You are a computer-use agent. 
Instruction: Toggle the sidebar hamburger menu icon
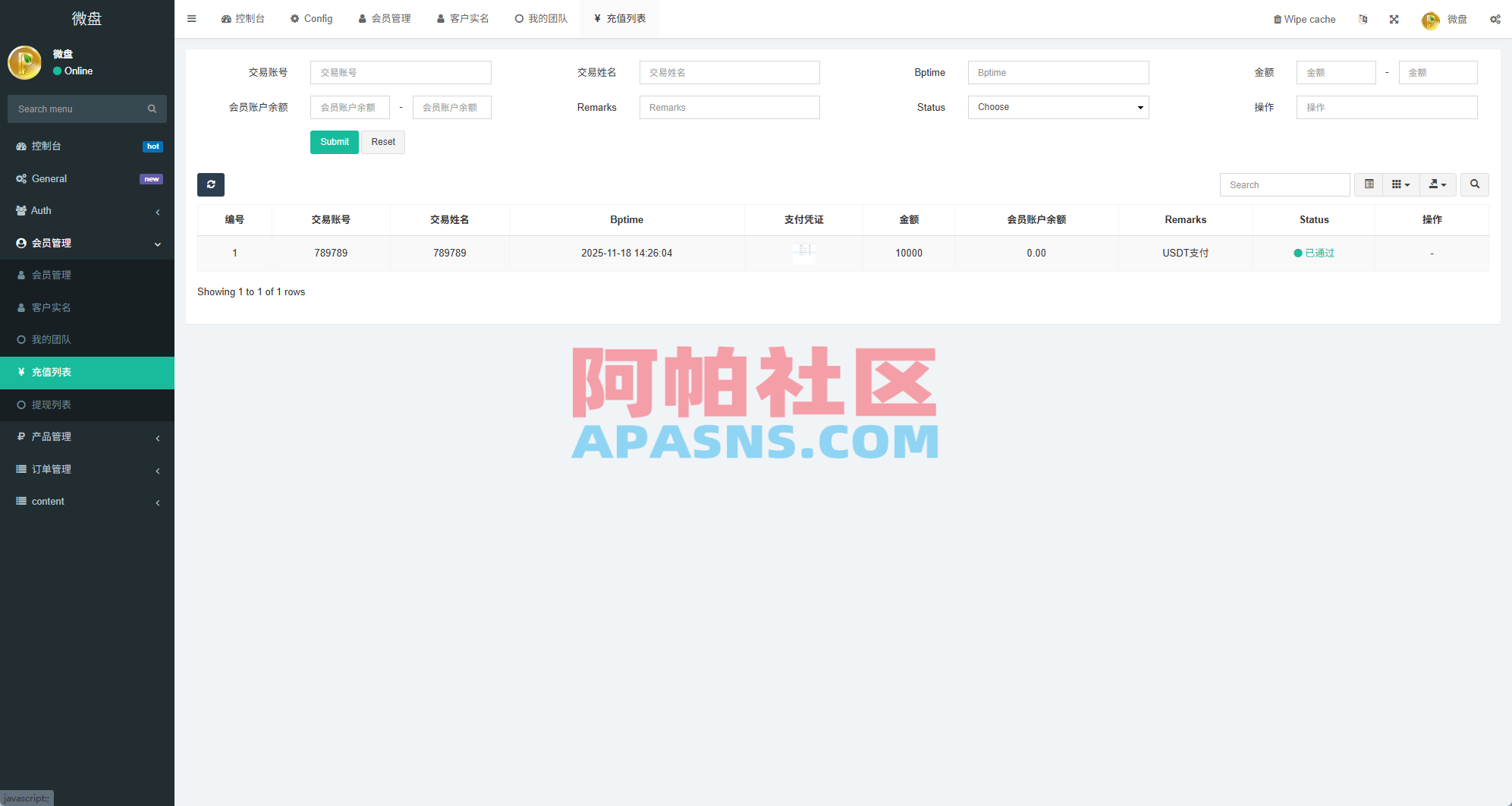(x=192, y=19)
